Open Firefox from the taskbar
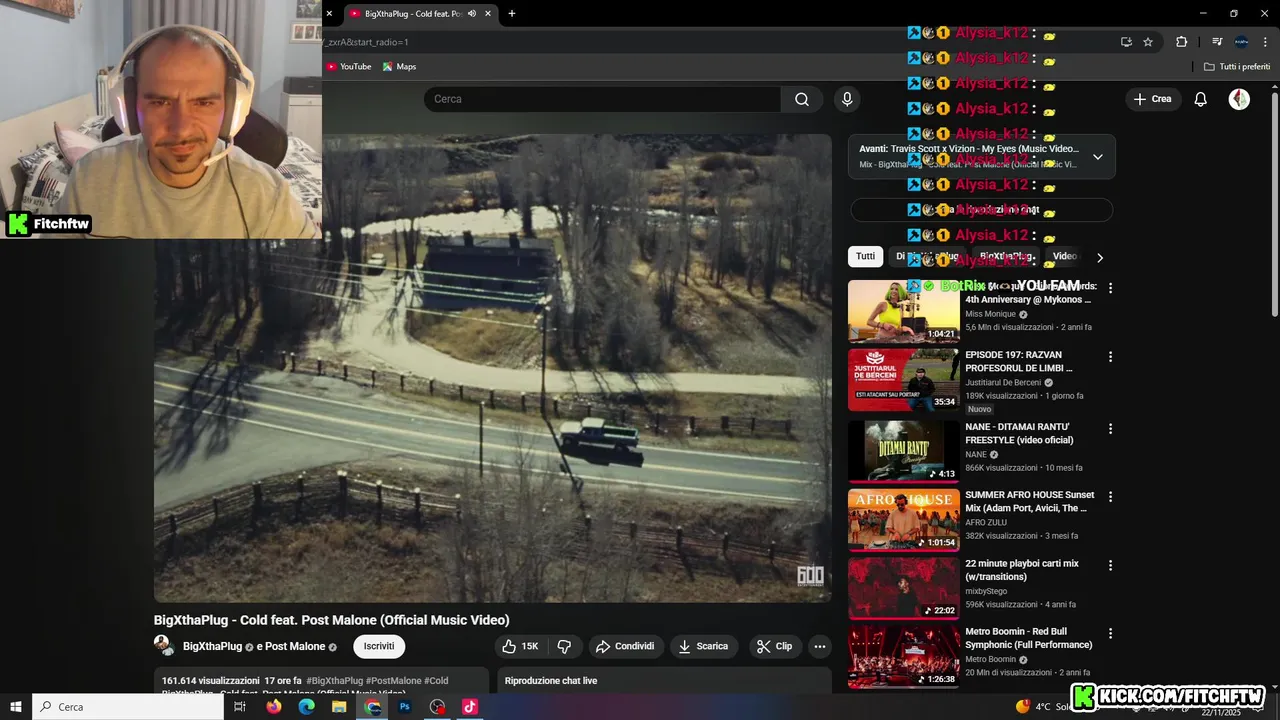 coord(274,707)
